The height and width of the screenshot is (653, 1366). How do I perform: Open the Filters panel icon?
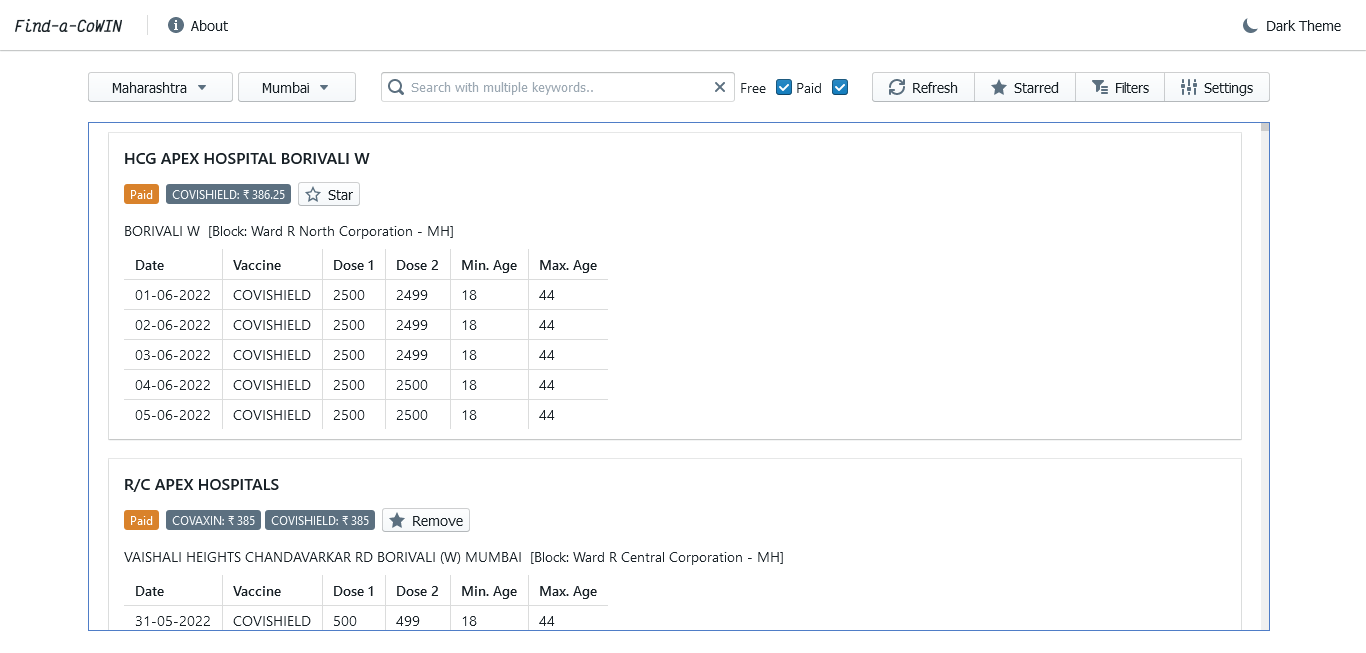[x=1098, y=87]
